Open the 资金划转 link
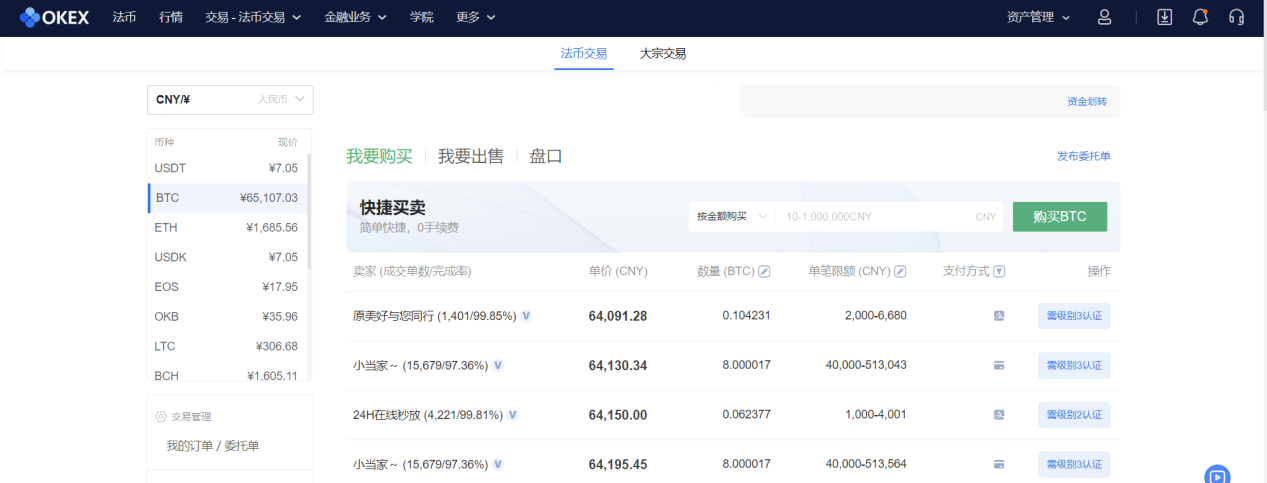This screenshot has width=1267, height=483. (x=1087, y=102)
